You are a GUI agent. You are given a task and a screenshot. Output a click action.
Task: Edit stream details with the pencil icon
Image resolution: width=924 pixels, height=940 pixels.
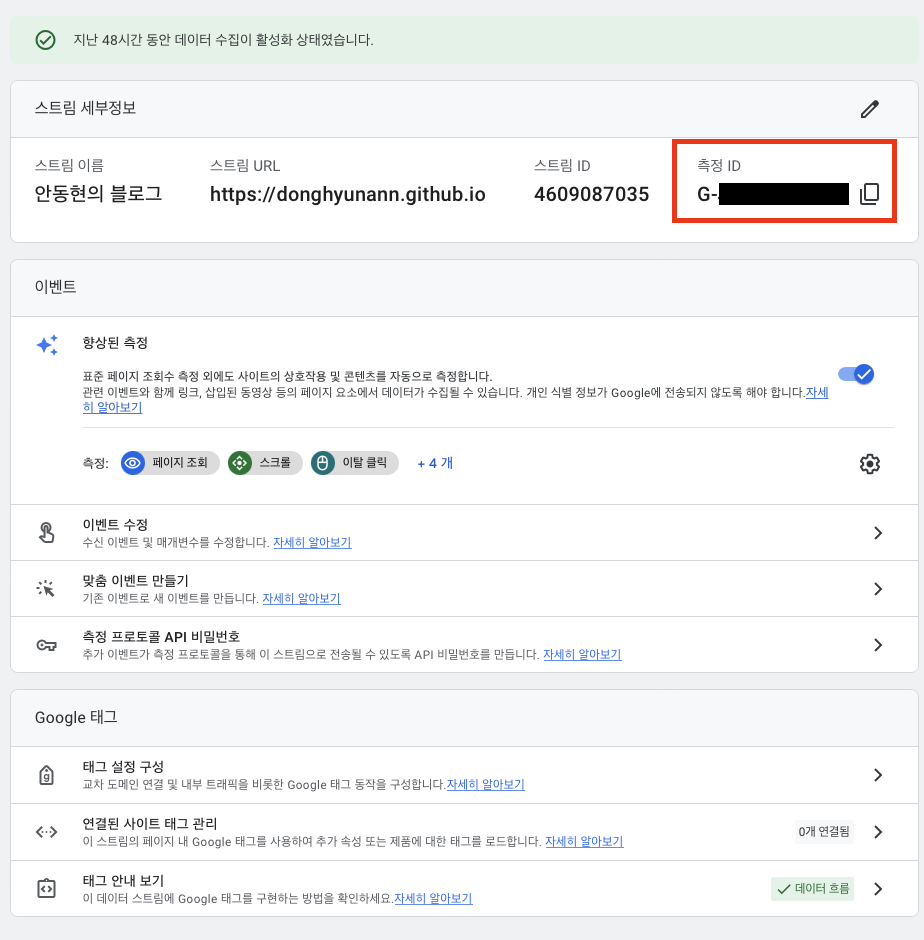869,109
